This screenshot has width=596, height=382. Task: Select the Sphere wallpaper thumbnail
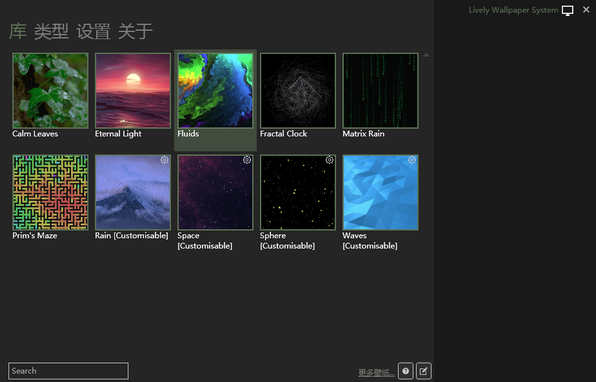point(298,192)
